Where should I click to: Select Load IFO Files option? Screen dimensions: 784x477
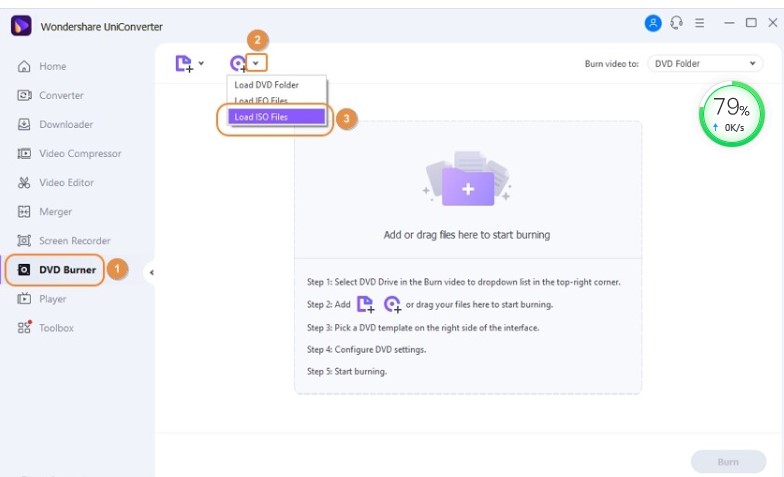click(261, 101)
